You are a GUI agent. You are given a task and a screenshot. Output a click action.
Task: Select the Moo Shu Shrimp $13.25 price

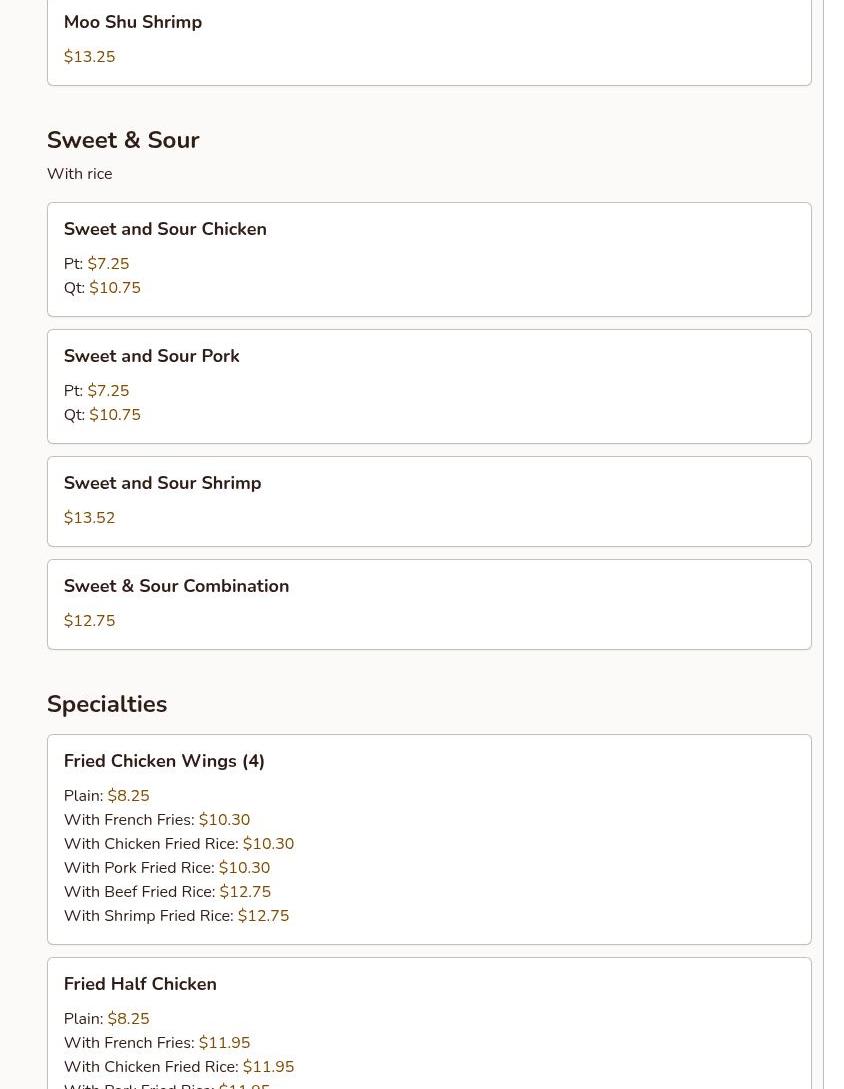89,57
